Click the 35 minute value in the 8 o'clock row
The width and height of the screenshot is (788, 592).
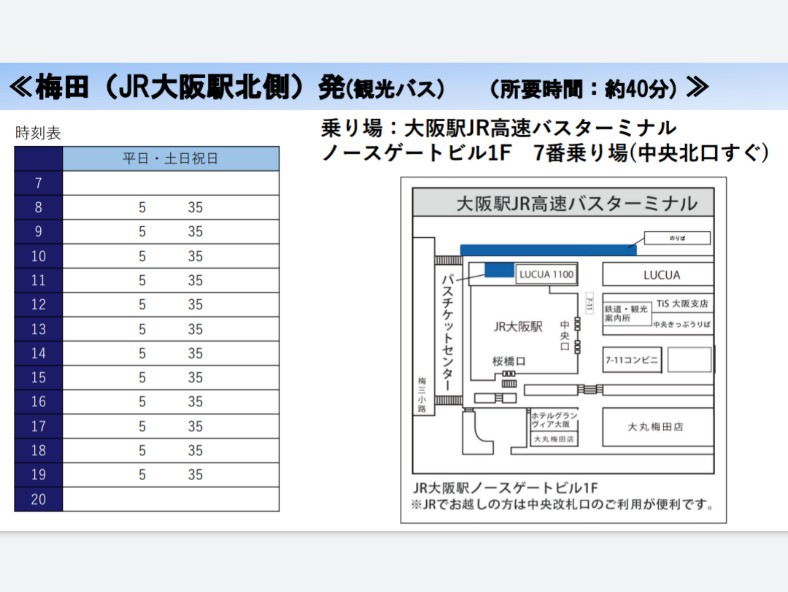click(195, 207)
